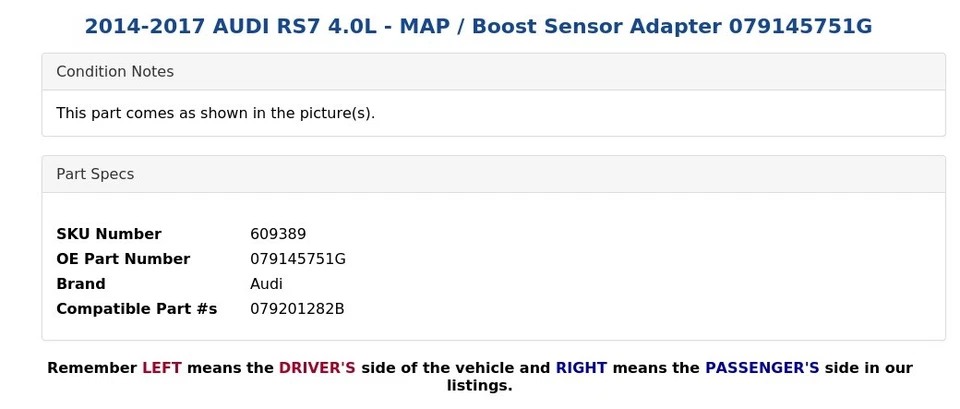Click the red DRIVER'S word
Viewport: 960px width, 409px height.
click(x=317, y=368)
